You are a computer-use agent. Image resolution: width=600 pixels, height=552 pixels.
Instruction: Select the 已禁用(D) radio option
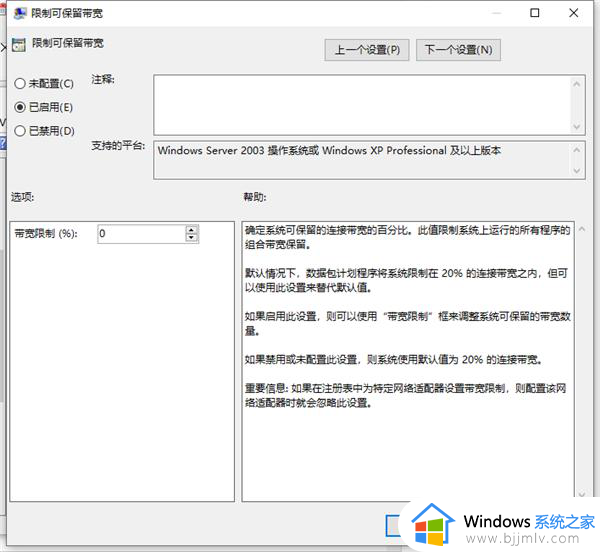click(20, 130)
